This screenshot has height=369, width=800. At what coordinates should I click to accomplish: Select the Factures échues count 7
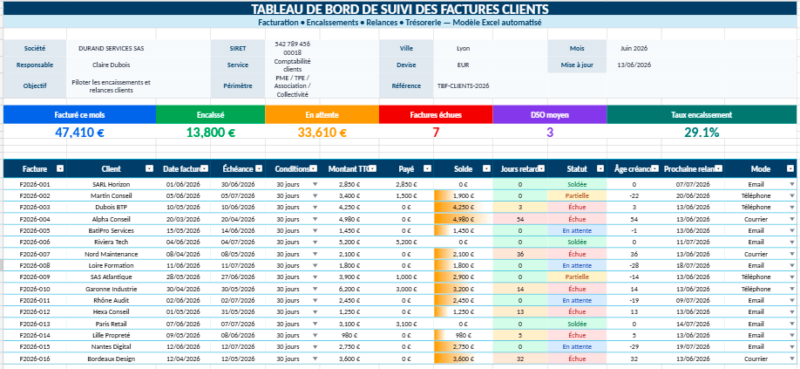point(436,133)
